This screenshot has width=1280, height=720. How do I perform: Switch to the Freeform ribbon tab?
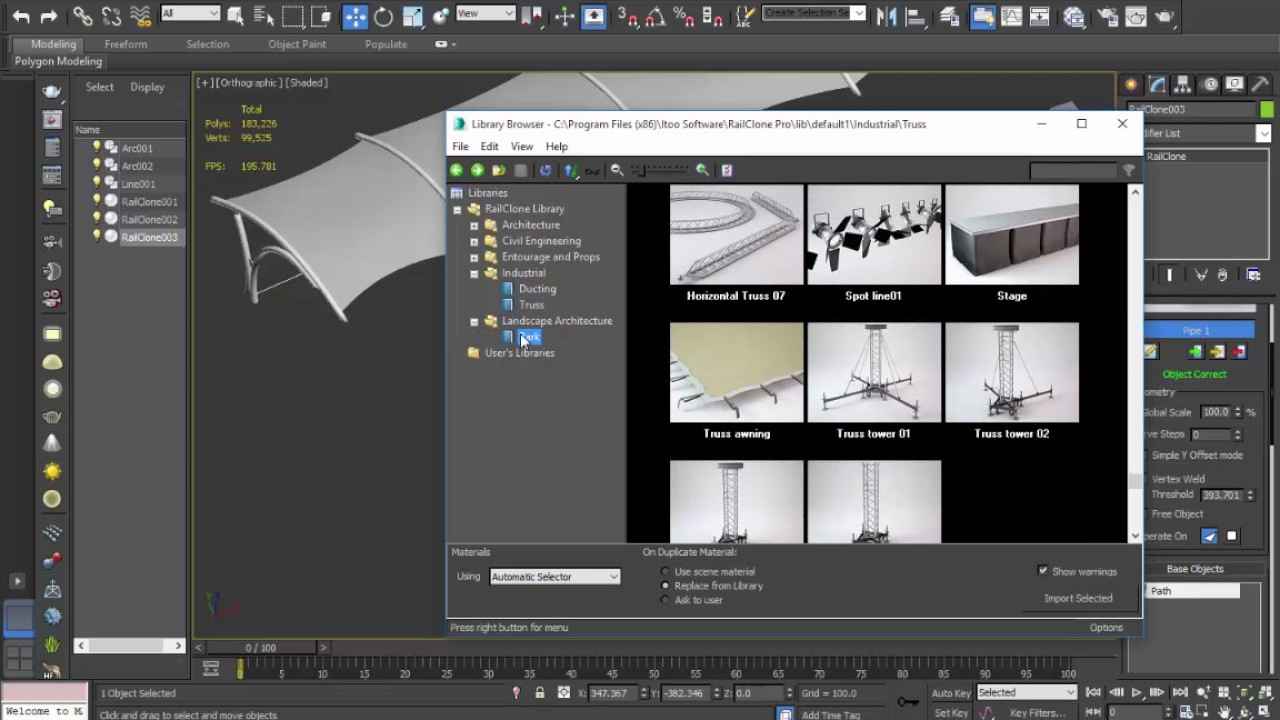tap(125, 44)
